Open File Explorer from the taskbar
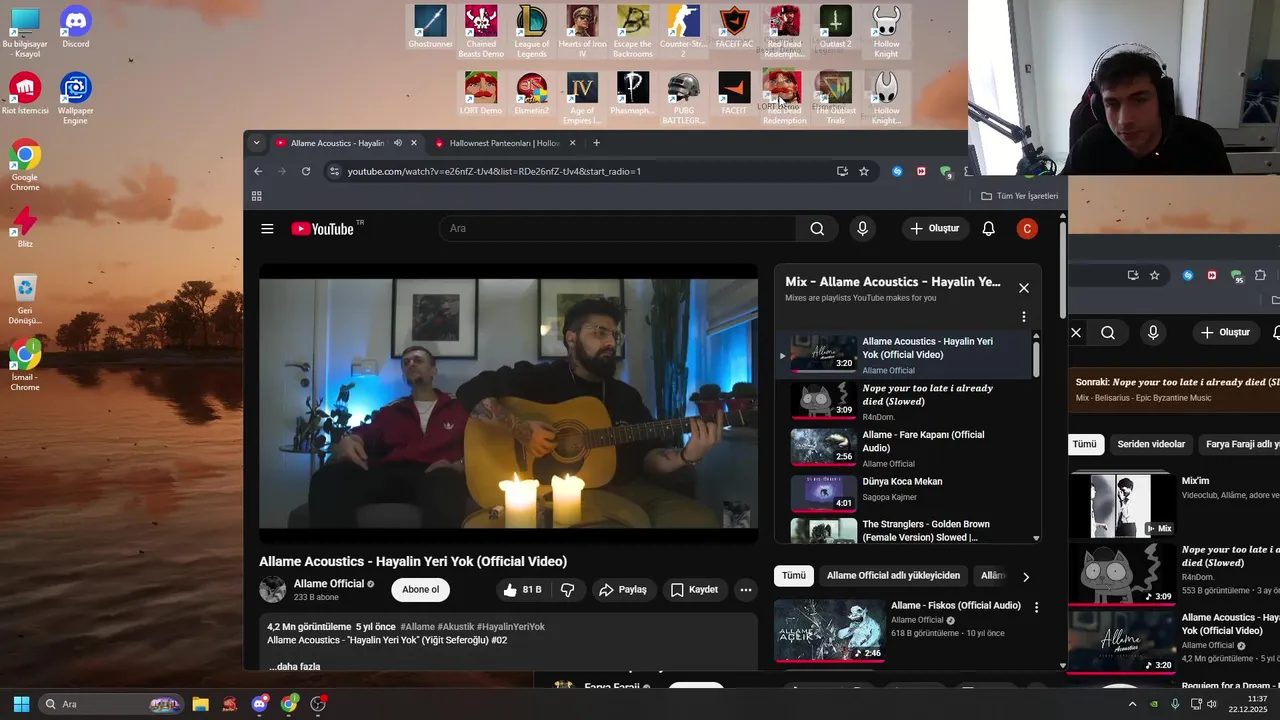The image size is (1280, 720). click(200, 704)
